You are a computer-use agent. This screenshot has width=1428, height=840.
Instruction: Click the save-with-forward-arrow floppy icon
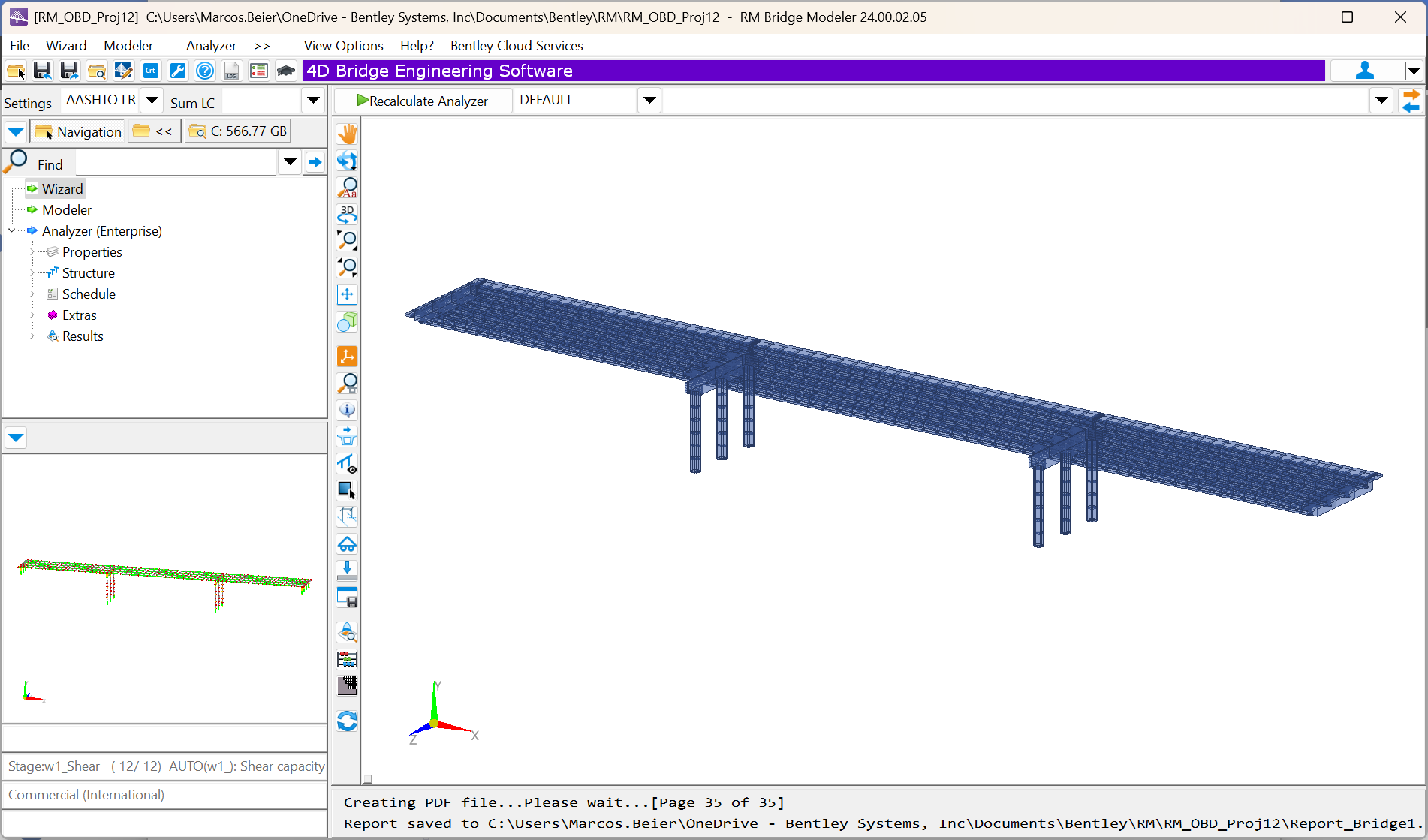[x=70, y=71]
